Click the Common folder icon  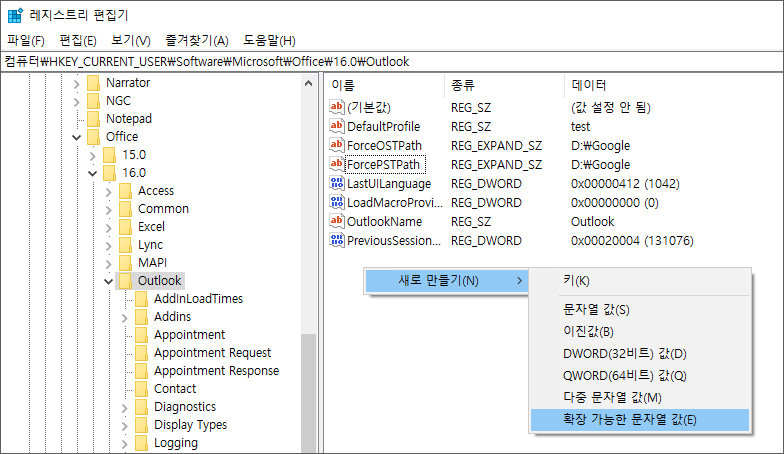click(126, 209)
